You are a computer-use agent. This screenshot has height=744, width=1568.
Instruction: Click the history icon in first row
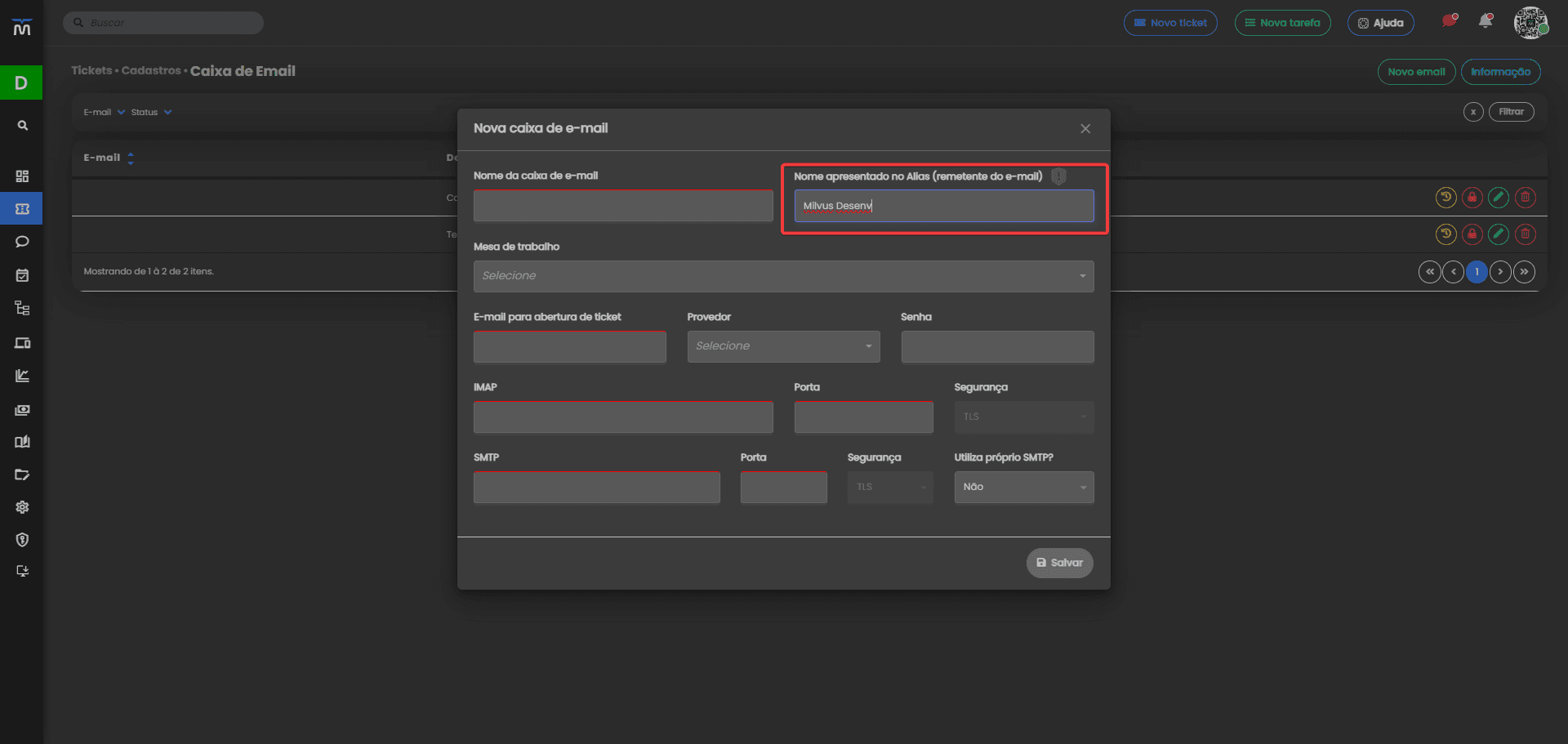[x=1445, y=197]
